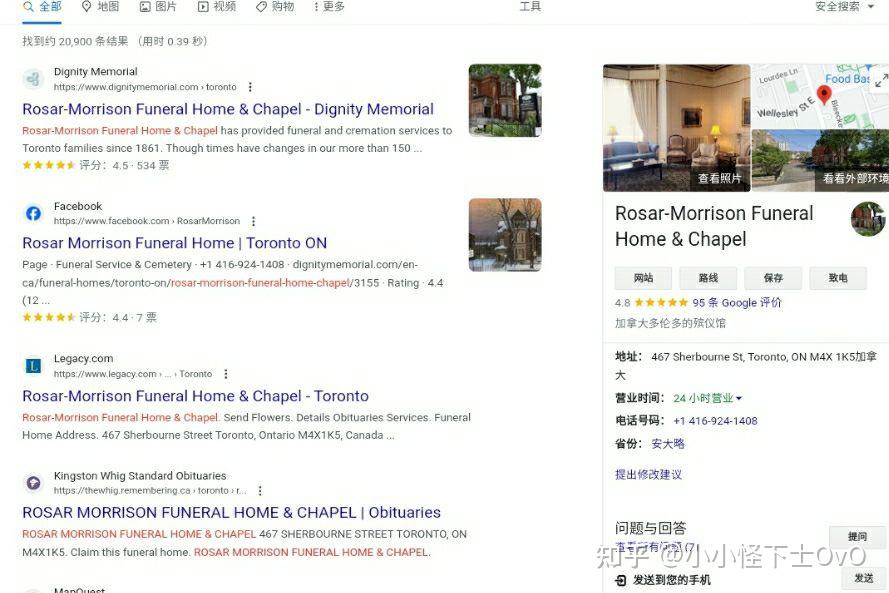The width and height of the screenshot is (889, 593).
Task: Switch to the 全部 search tab
Action: tap(42, 7)
